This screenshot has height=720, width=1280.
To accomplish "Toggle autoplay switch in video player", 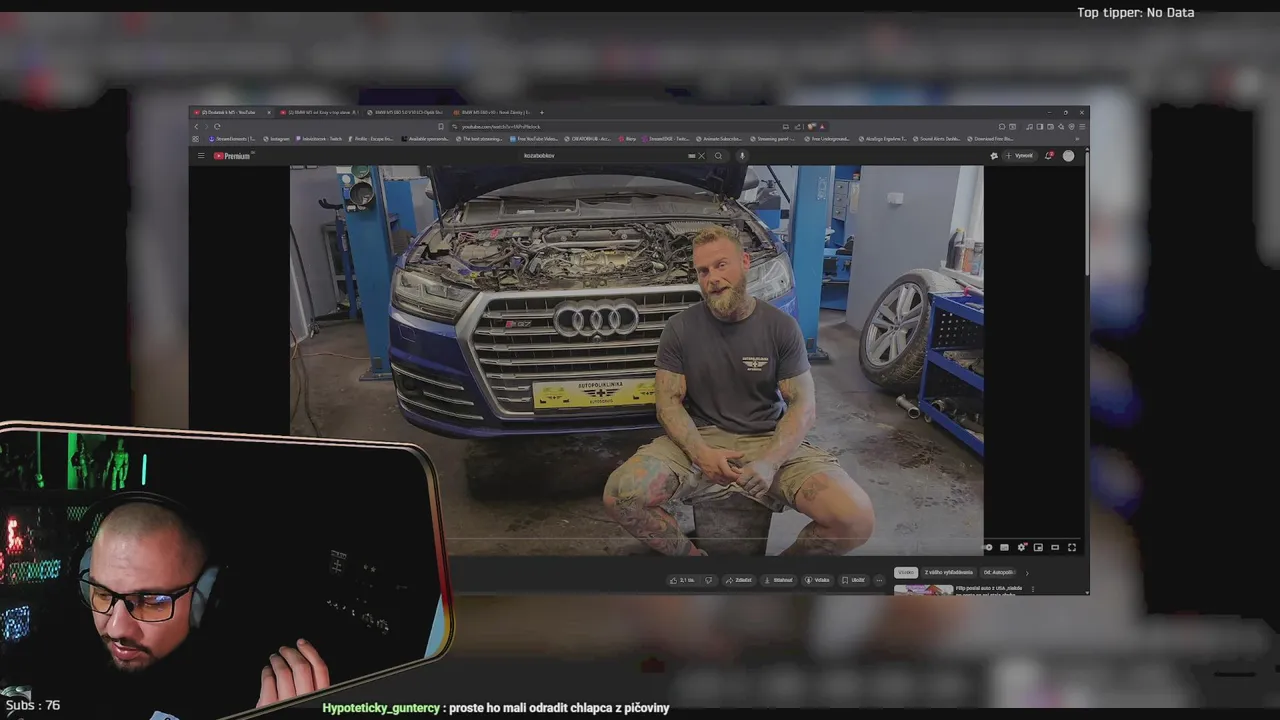I will tap(987, 547).
